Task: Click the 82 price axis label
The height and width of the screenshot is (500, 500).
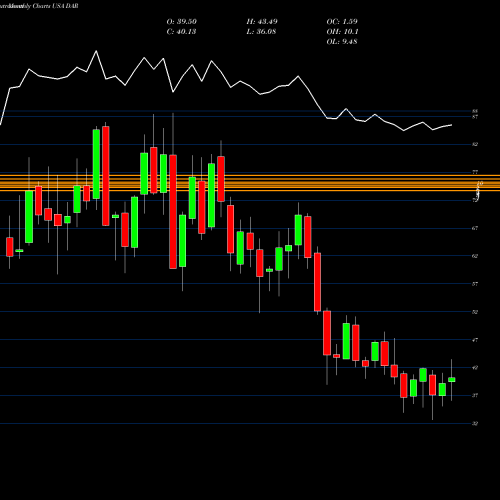Action: (475, 144)
